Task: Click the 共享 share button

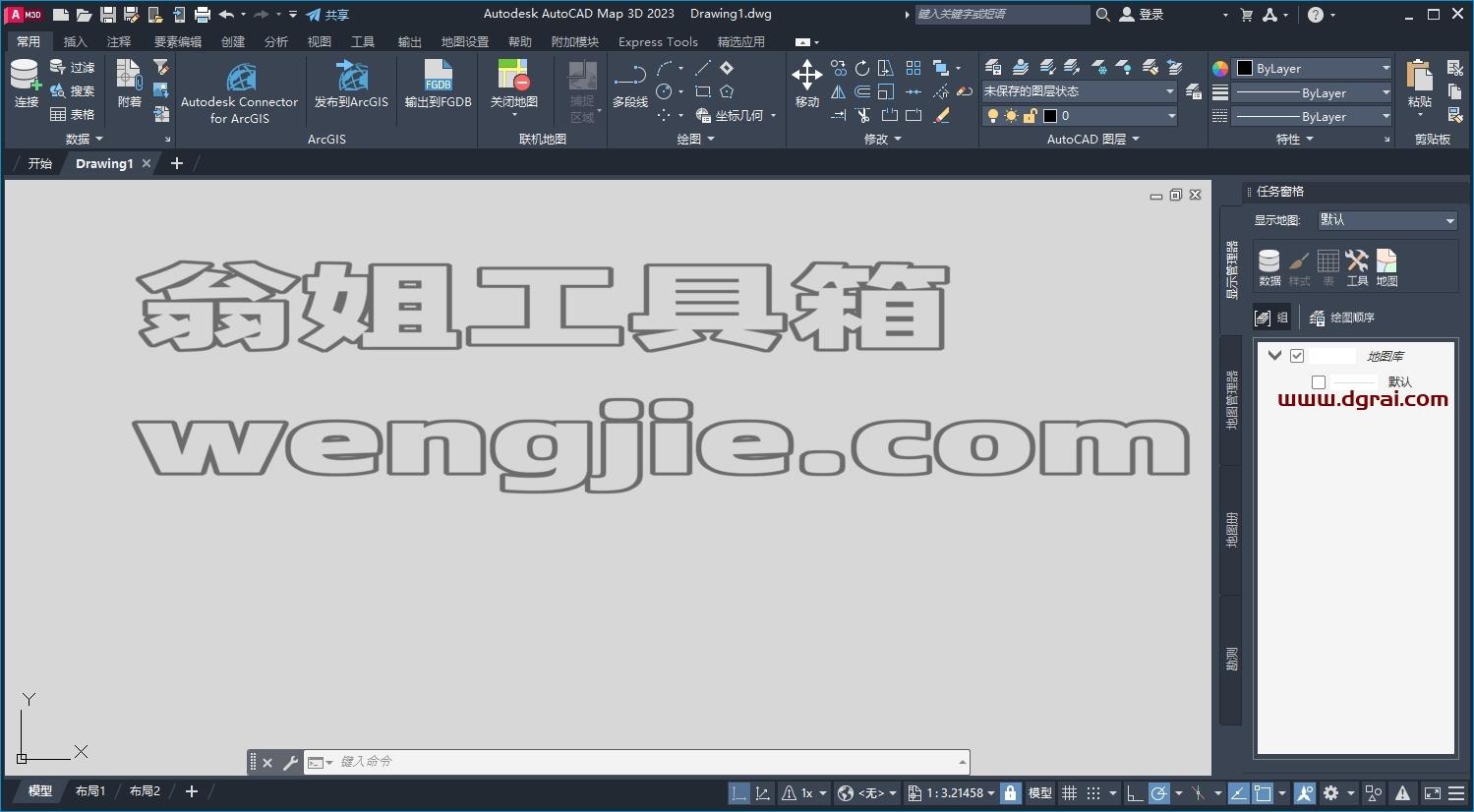Action: [327, 15]
